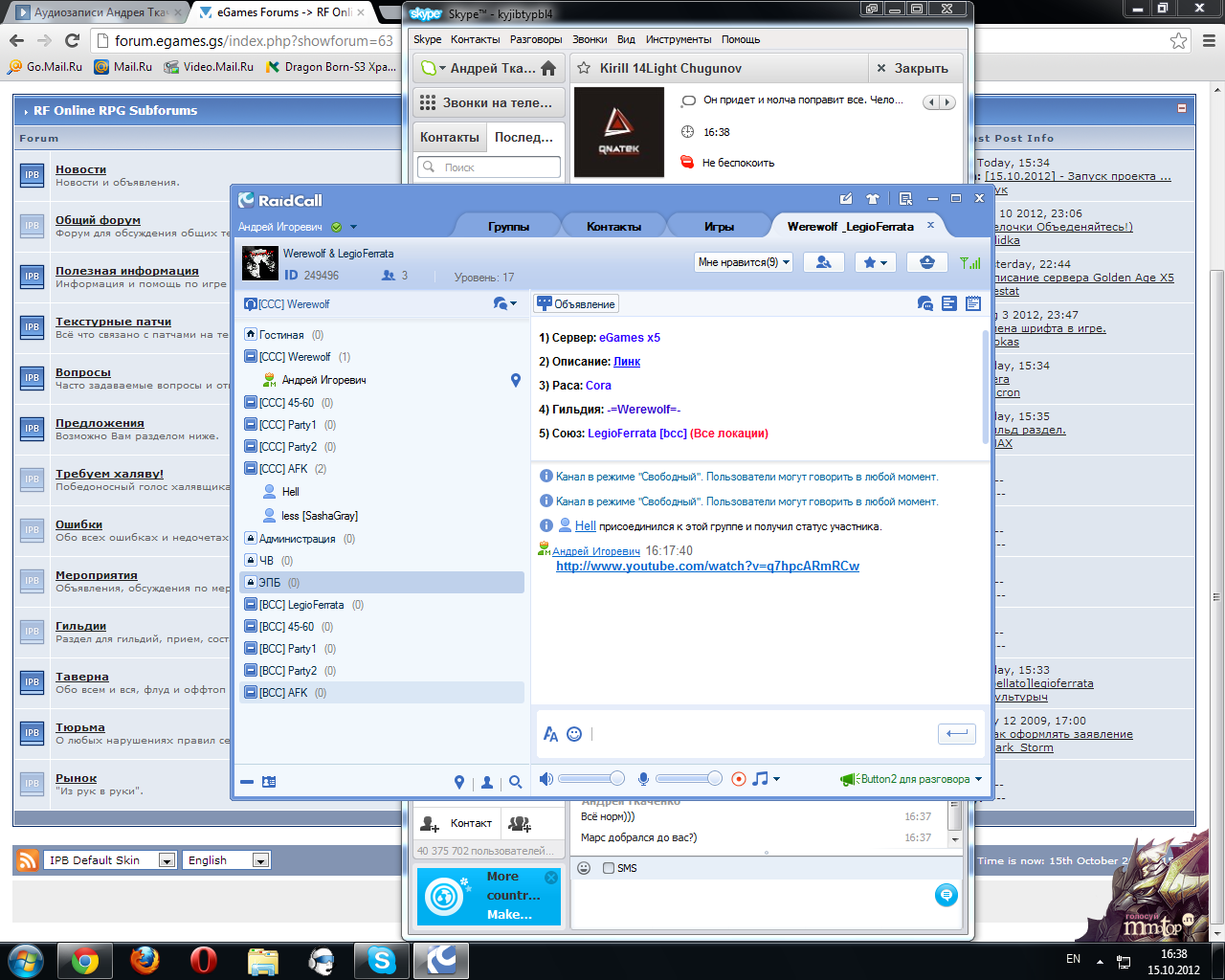The width and height of the screenshot is (1225, 980).
Task: Open channel chat mode bubble dropdown
Action: (x=504, y=303)
